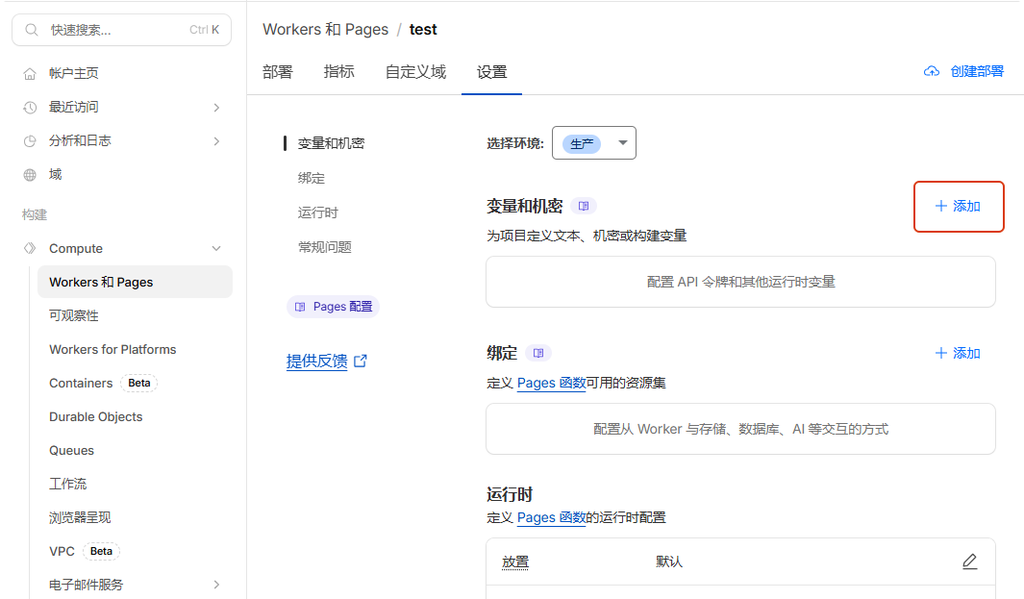1024x599 pixels.
Task: Click the book icon in Pages 配置 badge
Action: 300,307
